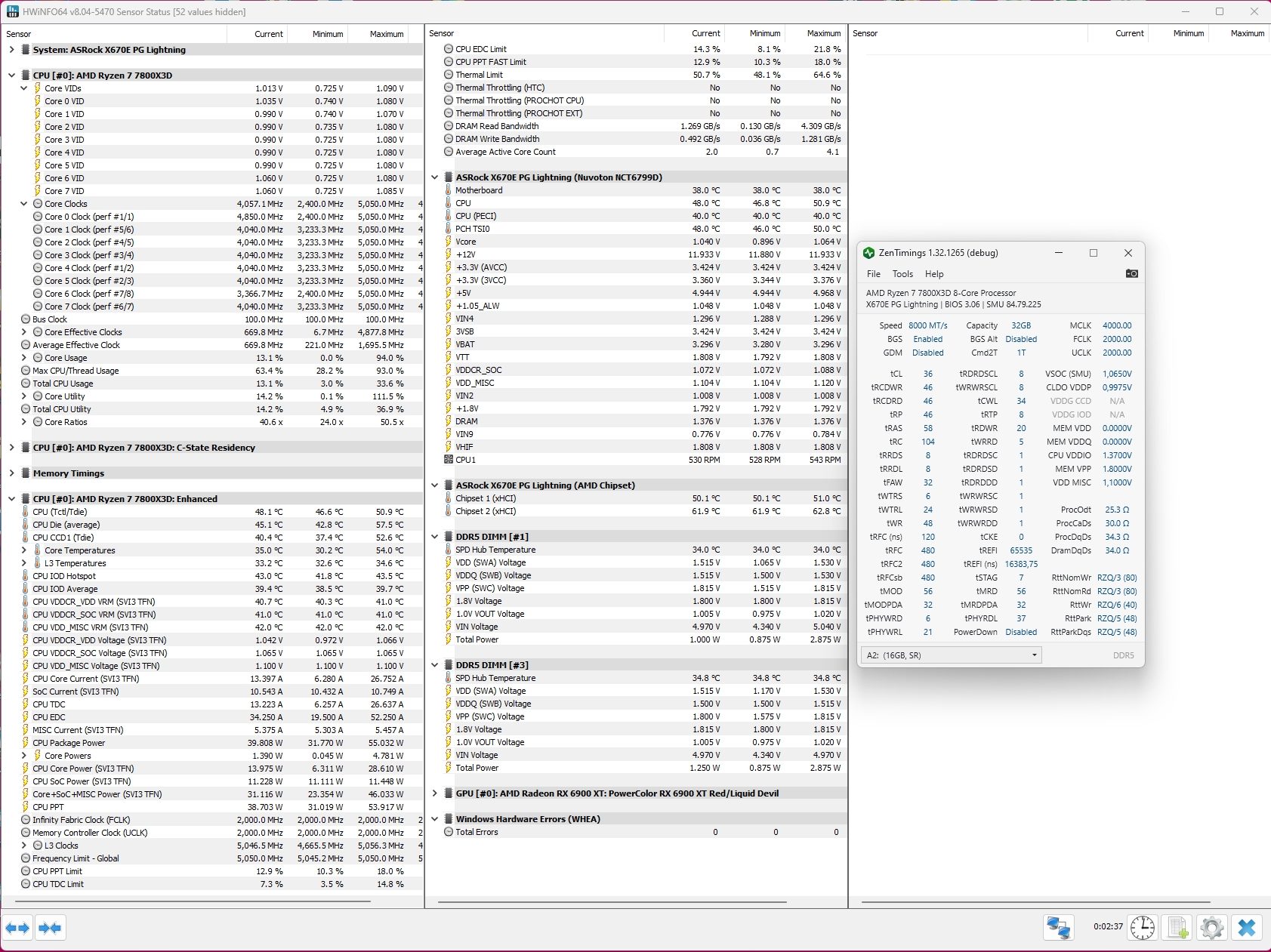This screenshot has height=952, width=1271.
Task: Click the clock icon beside 0:02:37
Action: tap(1143, 927)
